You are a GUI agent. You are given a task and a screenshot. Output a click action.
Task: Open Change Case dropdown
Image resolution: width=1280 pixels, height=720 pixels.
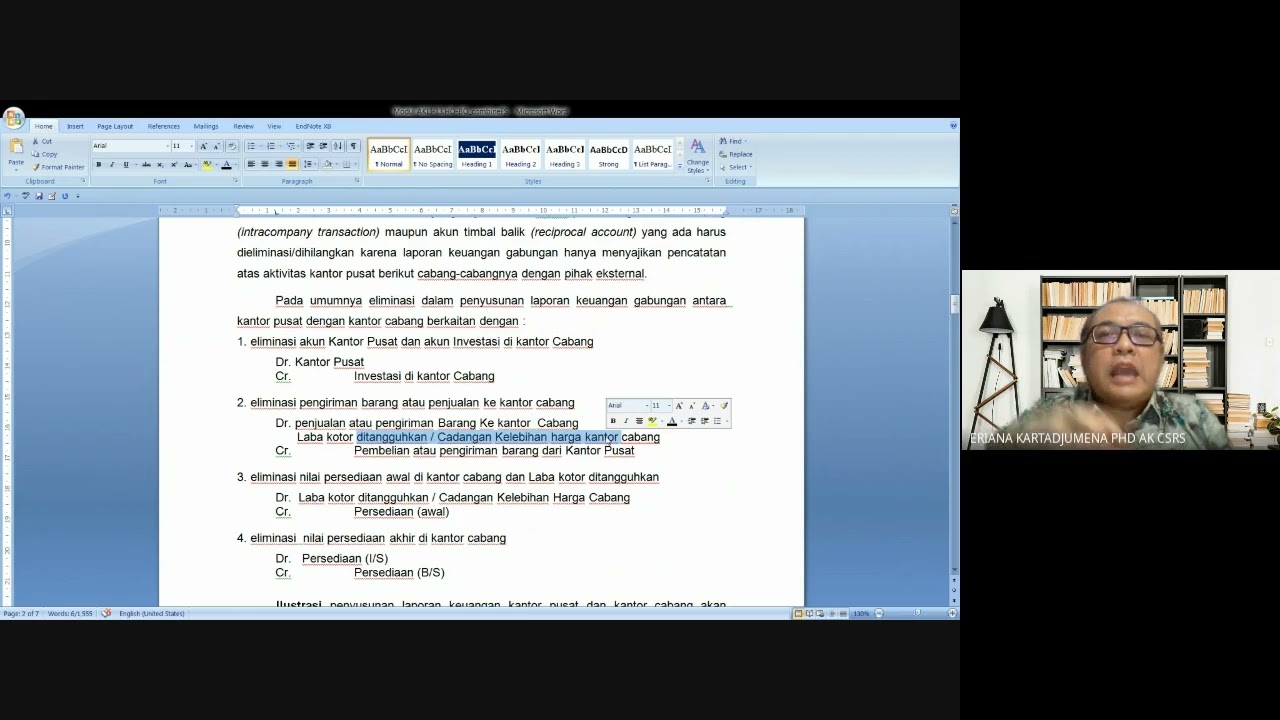(190, 164)
